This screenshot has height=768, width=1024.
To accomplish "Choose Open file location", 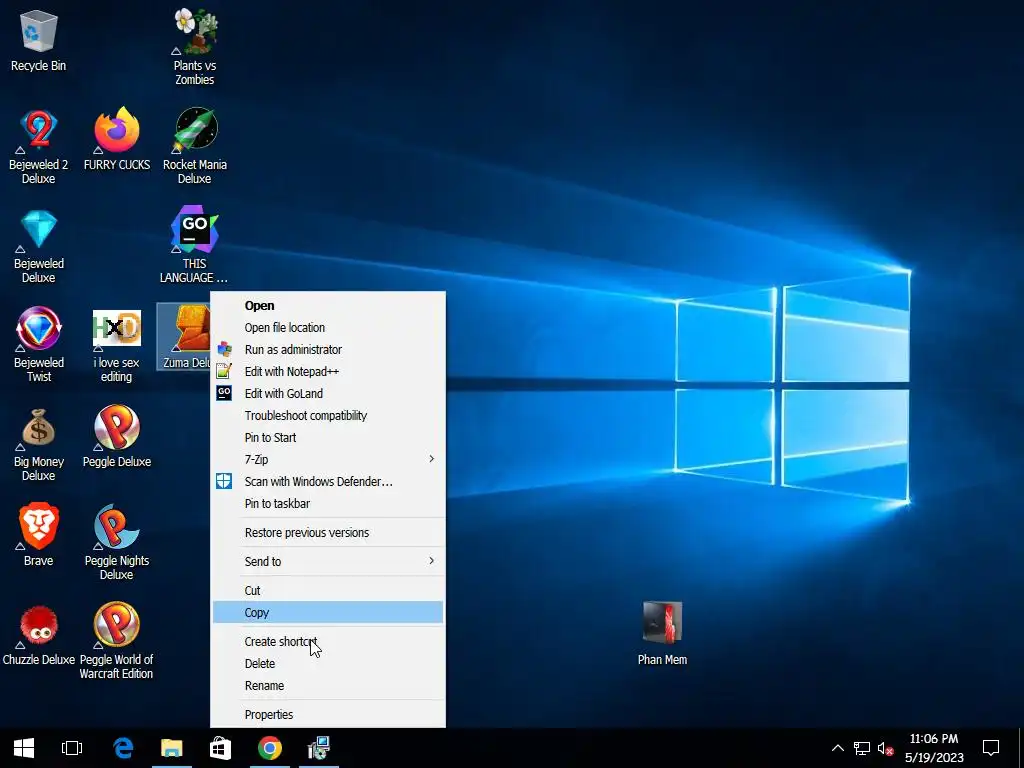I will click(x=328, y=328).
